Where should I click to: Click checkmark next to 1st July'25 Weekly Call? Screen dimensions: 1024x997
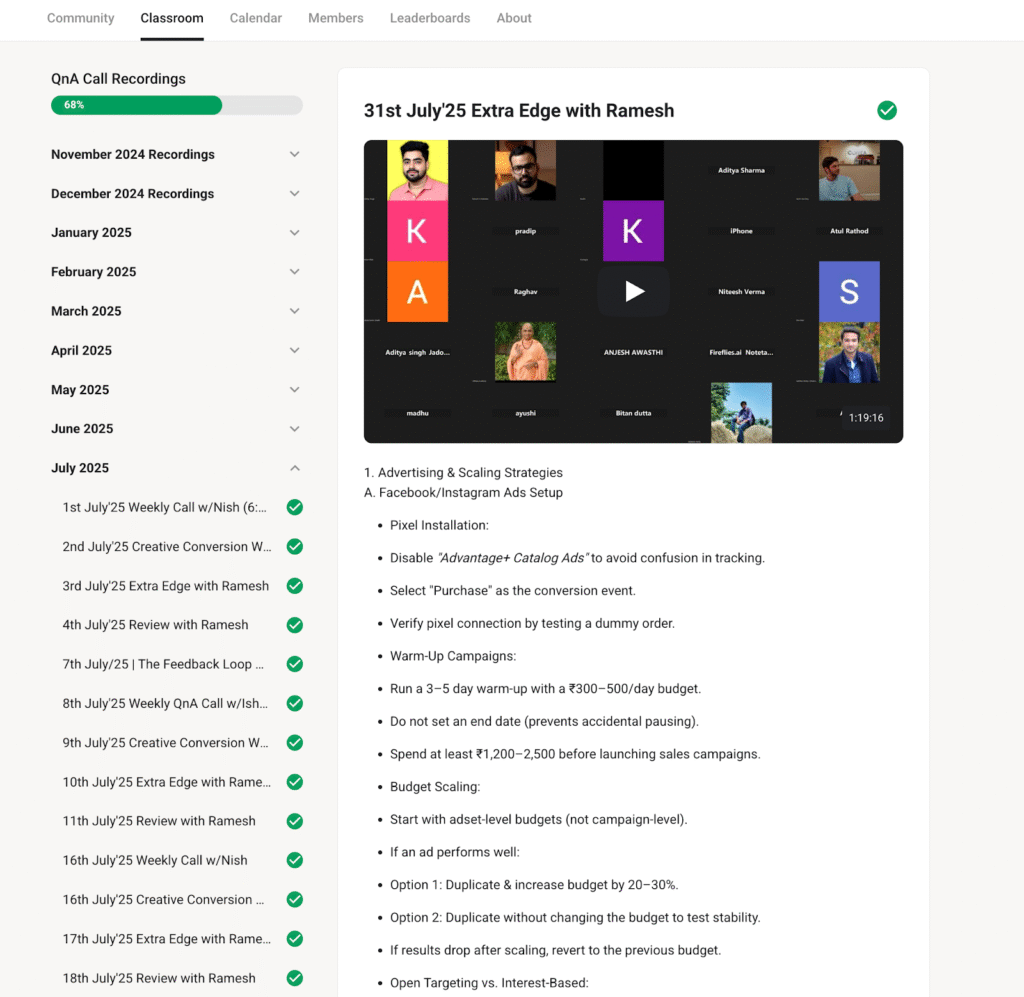coord(294,507)
